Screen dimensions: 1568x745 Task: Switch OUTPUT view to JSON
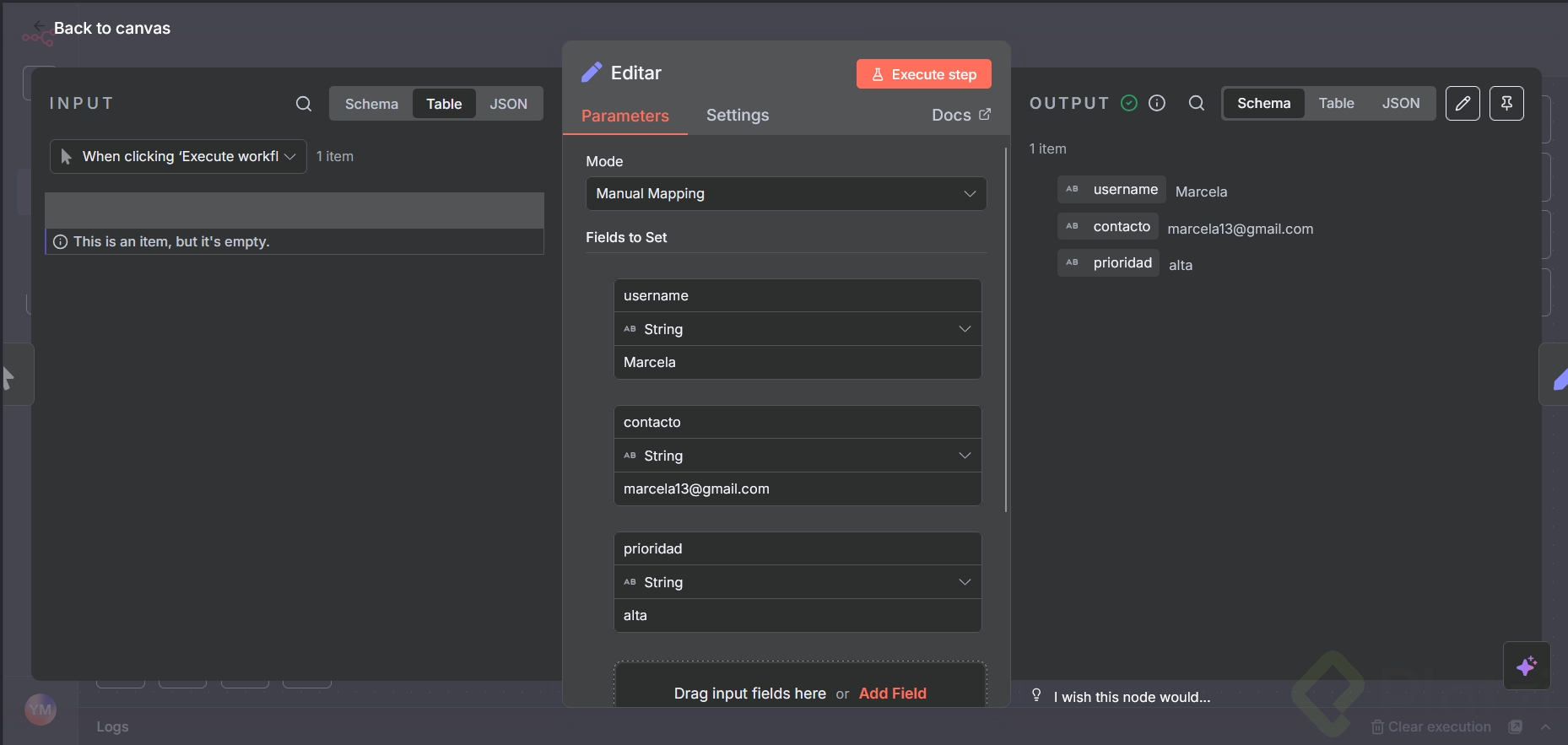pos(1401,103)
